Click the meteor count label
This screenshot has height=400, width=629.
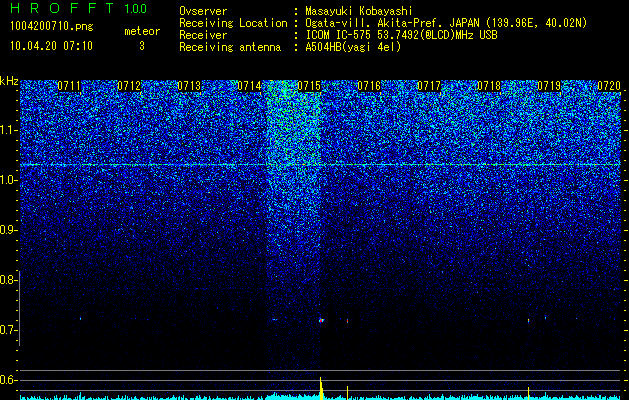click(142, 31)
